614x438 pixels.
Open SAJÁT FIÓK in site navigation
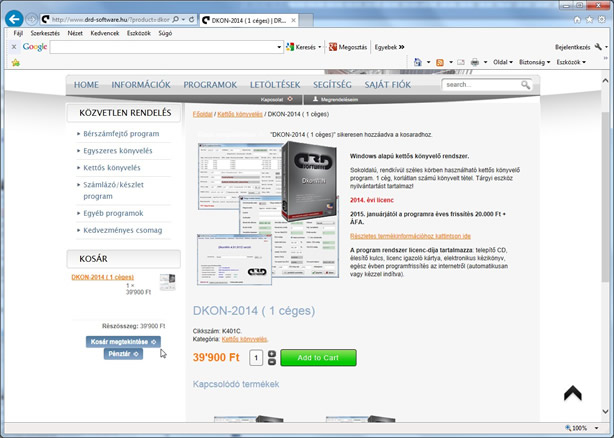tap(388, 85)
